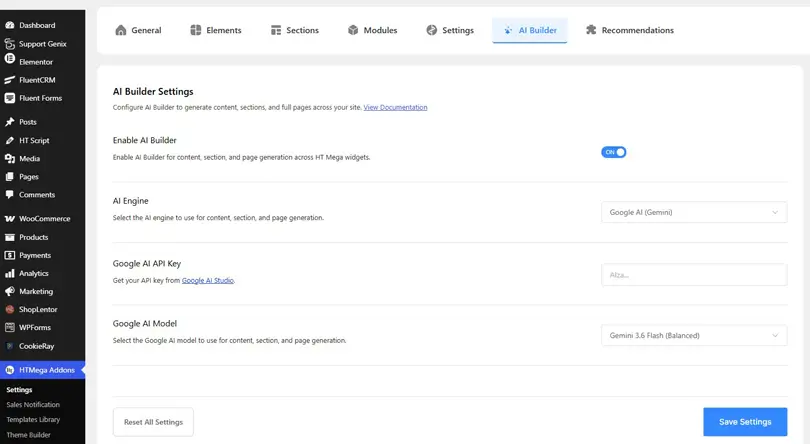Click the Modules tab cube icon

pos(353,30)
